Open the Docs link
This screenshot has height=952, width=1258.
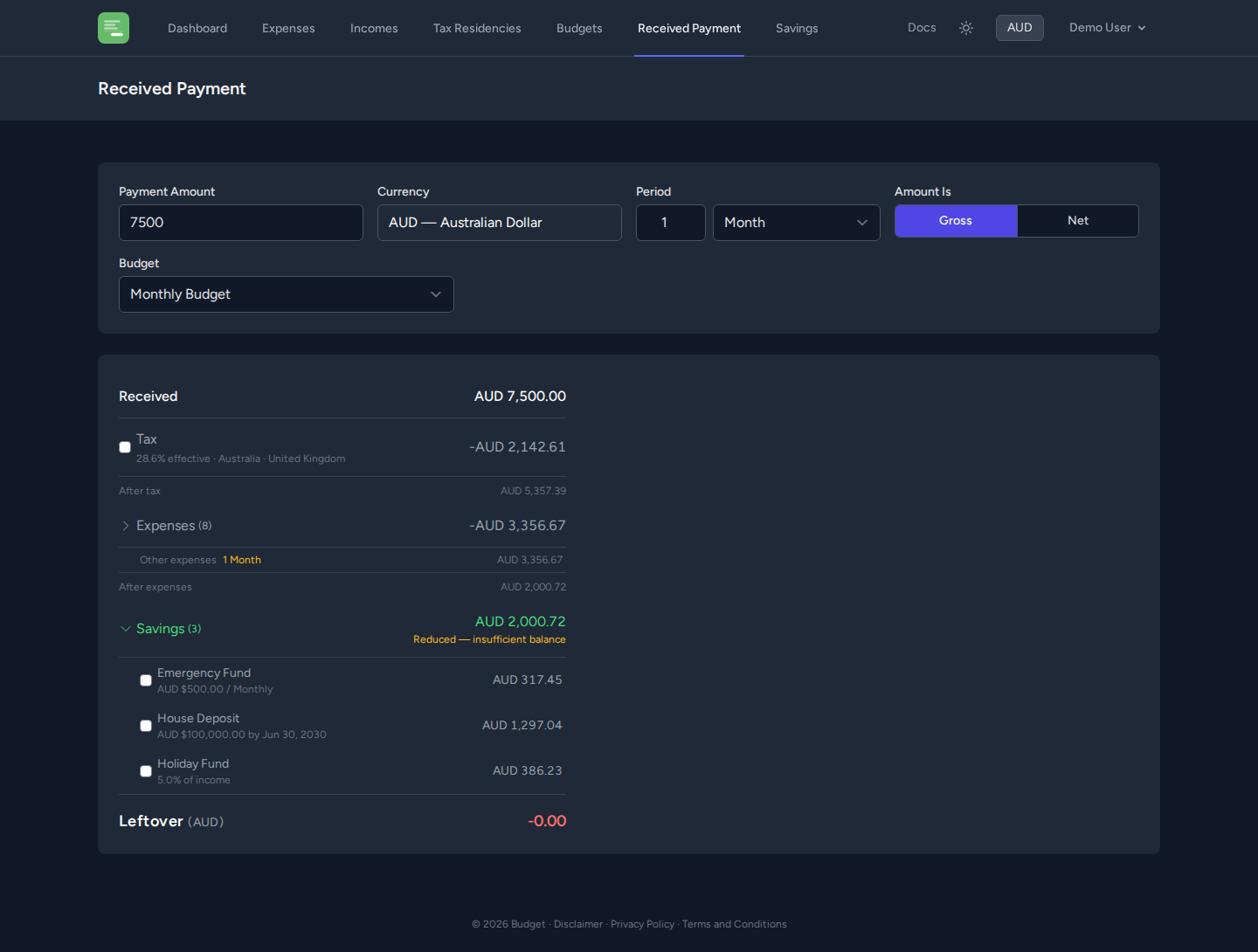pos(922,28)
